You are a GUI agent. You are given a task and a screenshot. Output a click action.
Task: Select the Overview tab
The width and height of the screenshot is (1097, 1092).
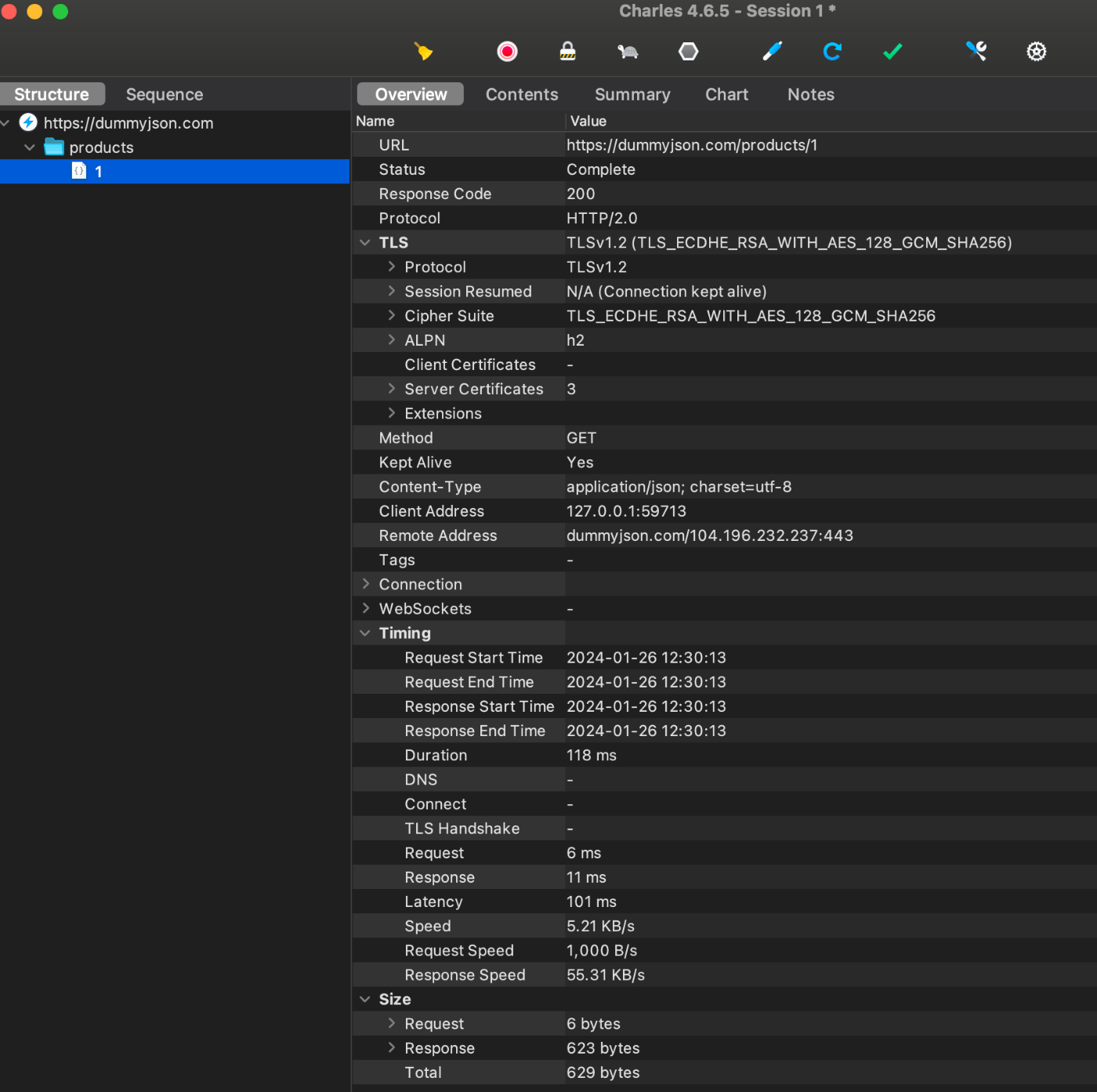pyautogui.click(x=411, y=94)
